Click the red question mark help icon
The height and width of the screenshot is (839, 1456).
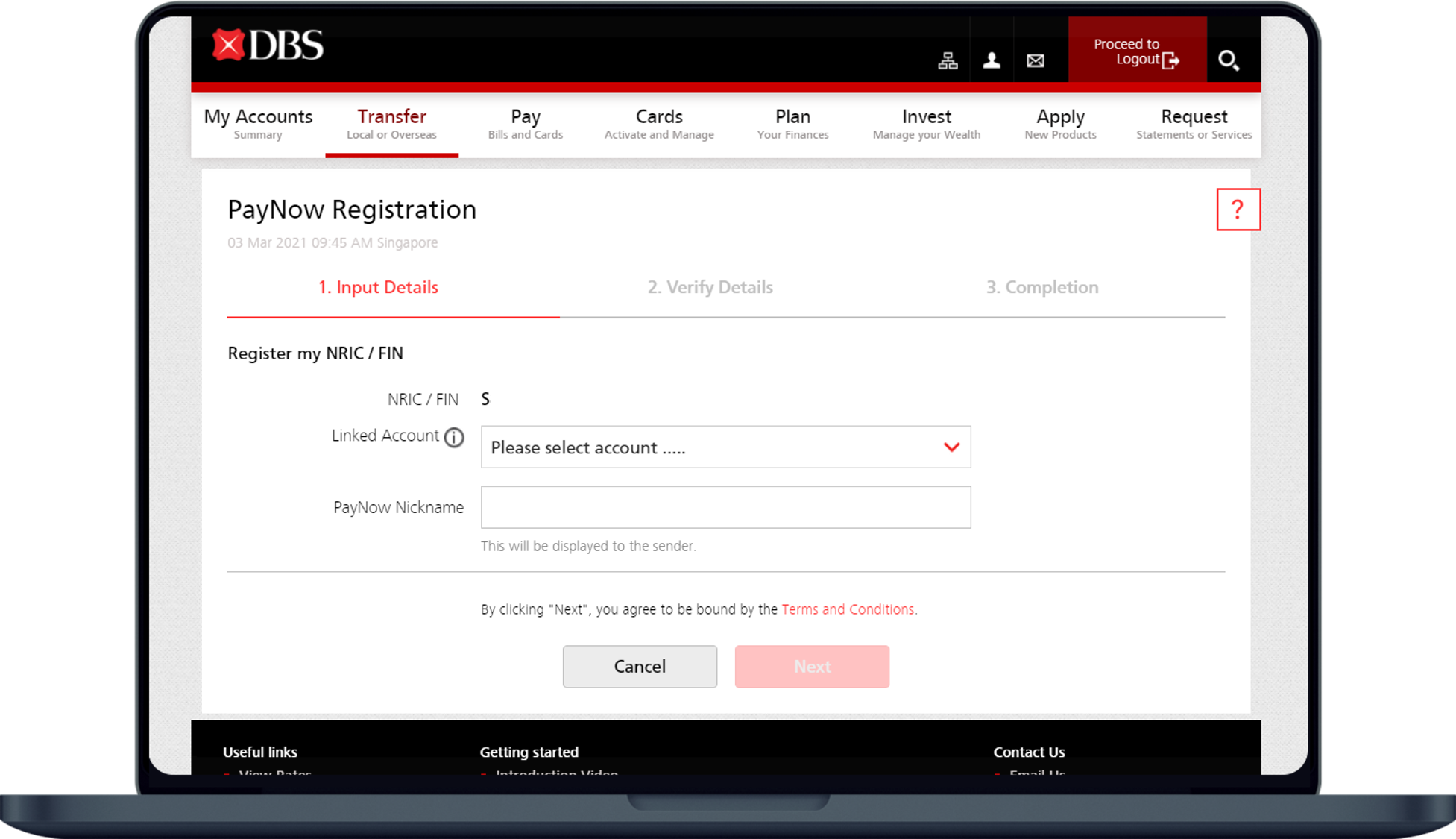tap(1238, 210)
